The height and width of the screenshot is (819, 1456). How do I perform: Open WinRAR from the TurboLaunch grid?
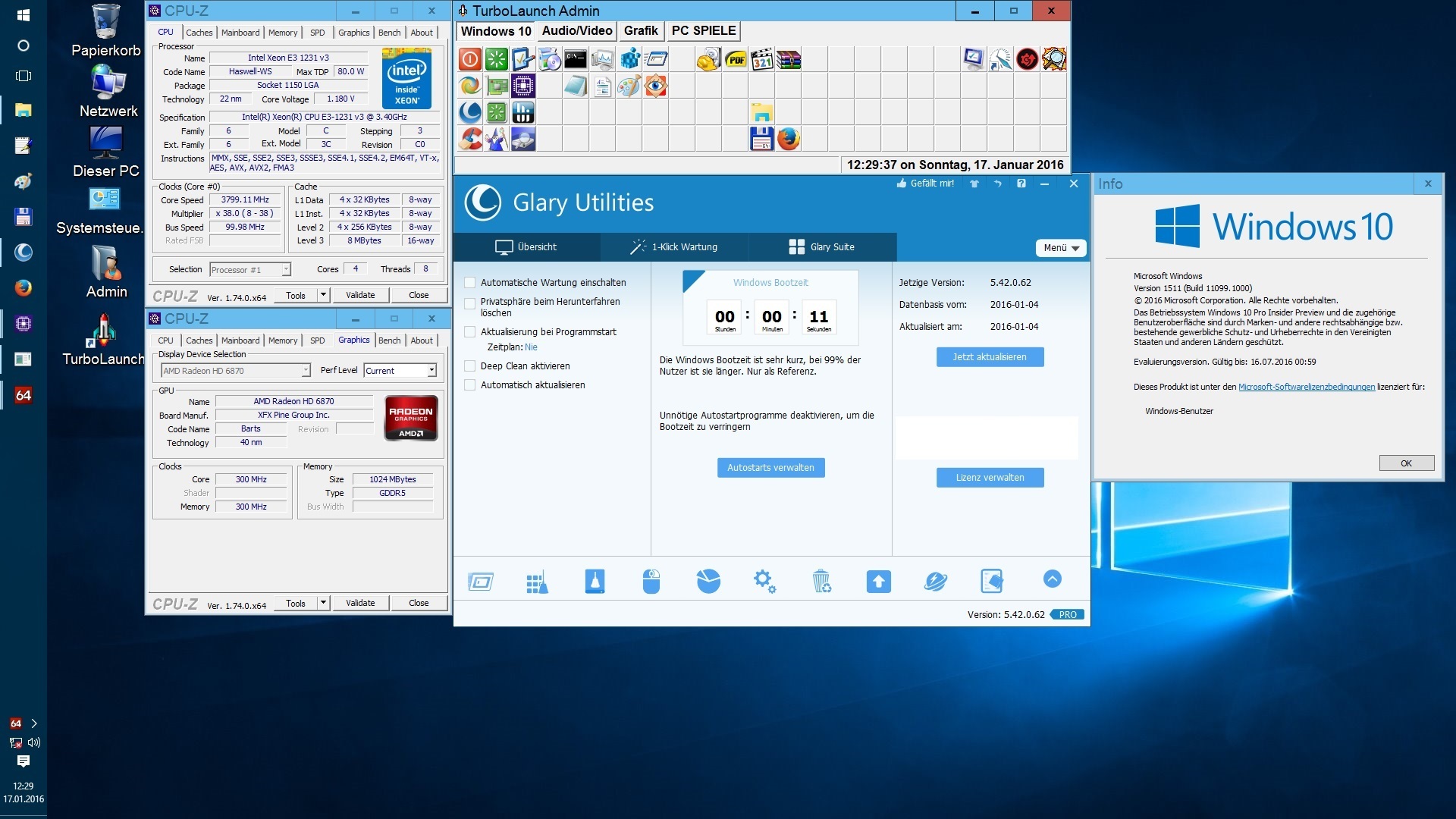coord(789,59)
